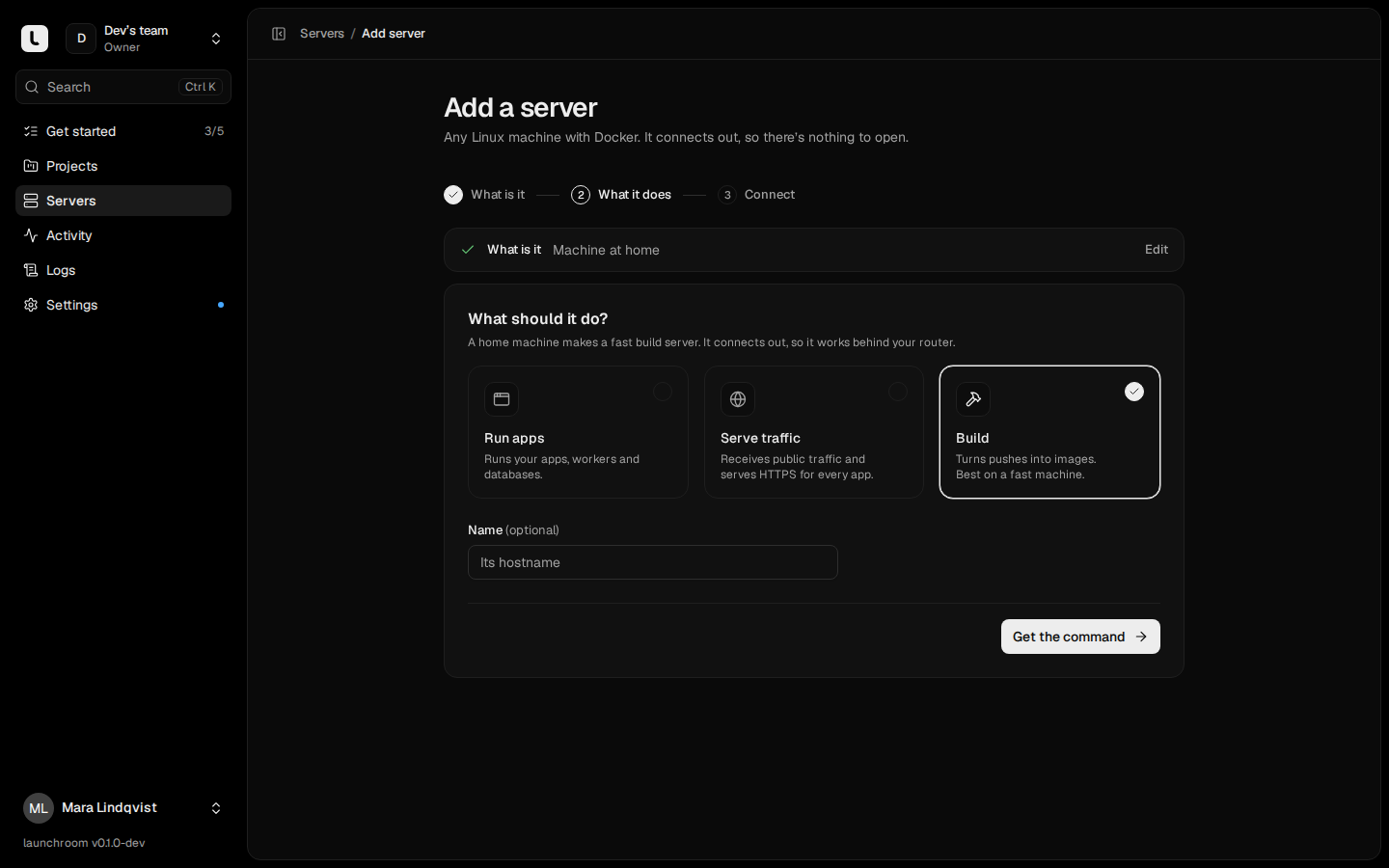Image resolution: width=1389 pixels, height=868 pixels.
Task: Click the Ctrl K shortcut badge
Action: coord(201,87)
